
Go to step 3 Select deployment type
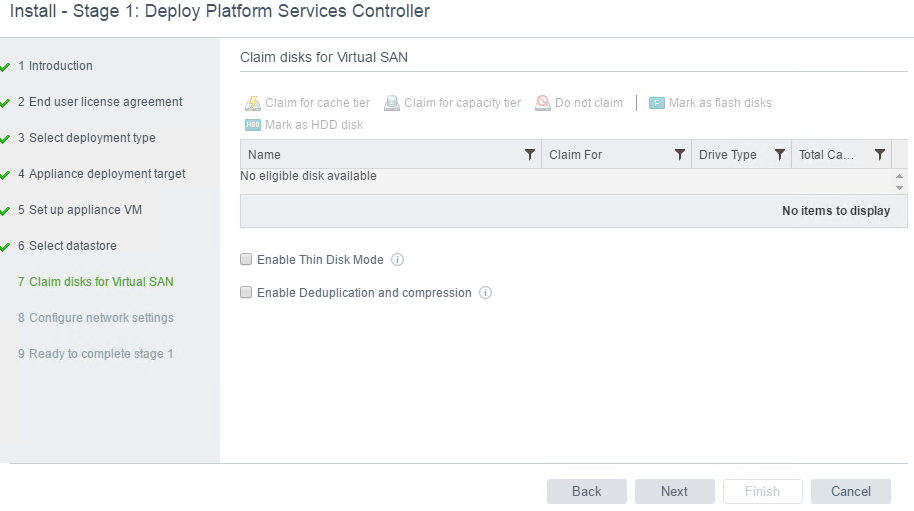[87, 138]
